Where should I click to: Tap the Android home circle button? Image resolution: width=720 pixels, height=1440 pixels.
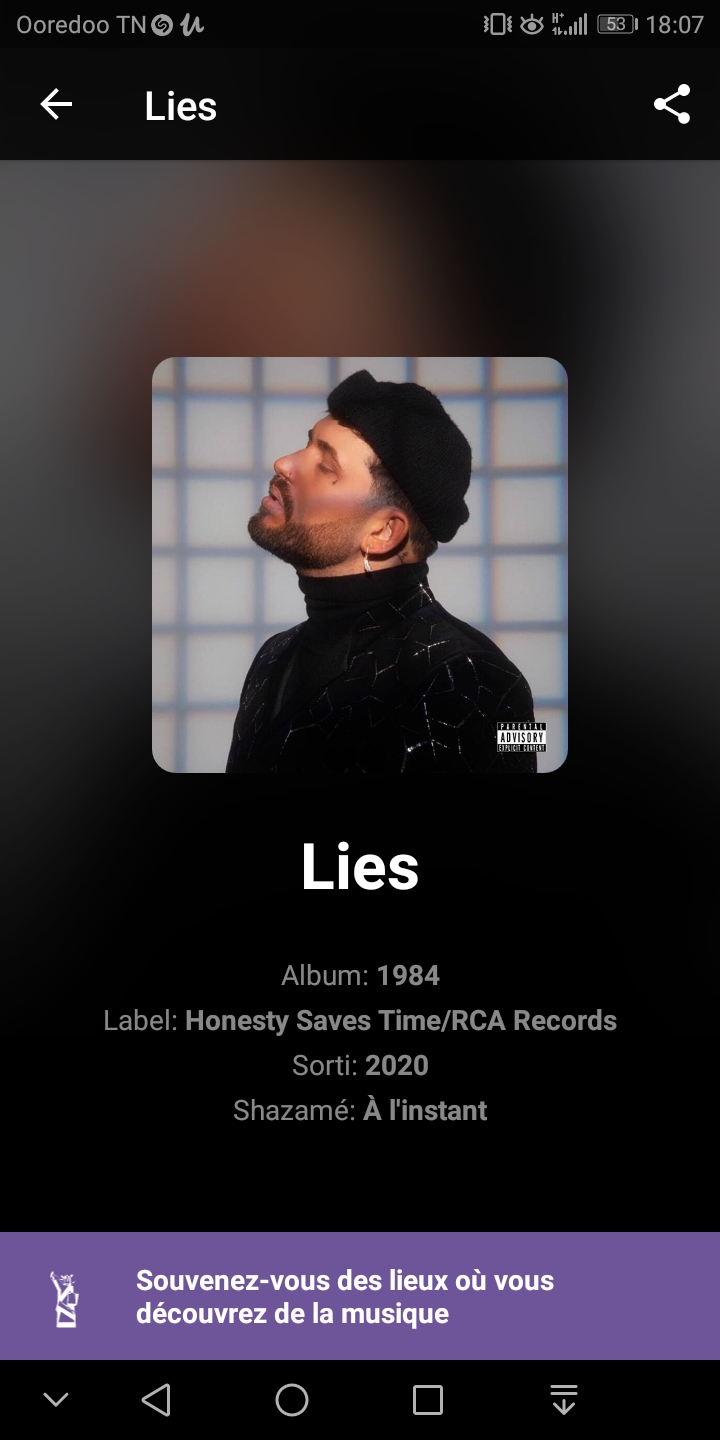[292, 1400]
